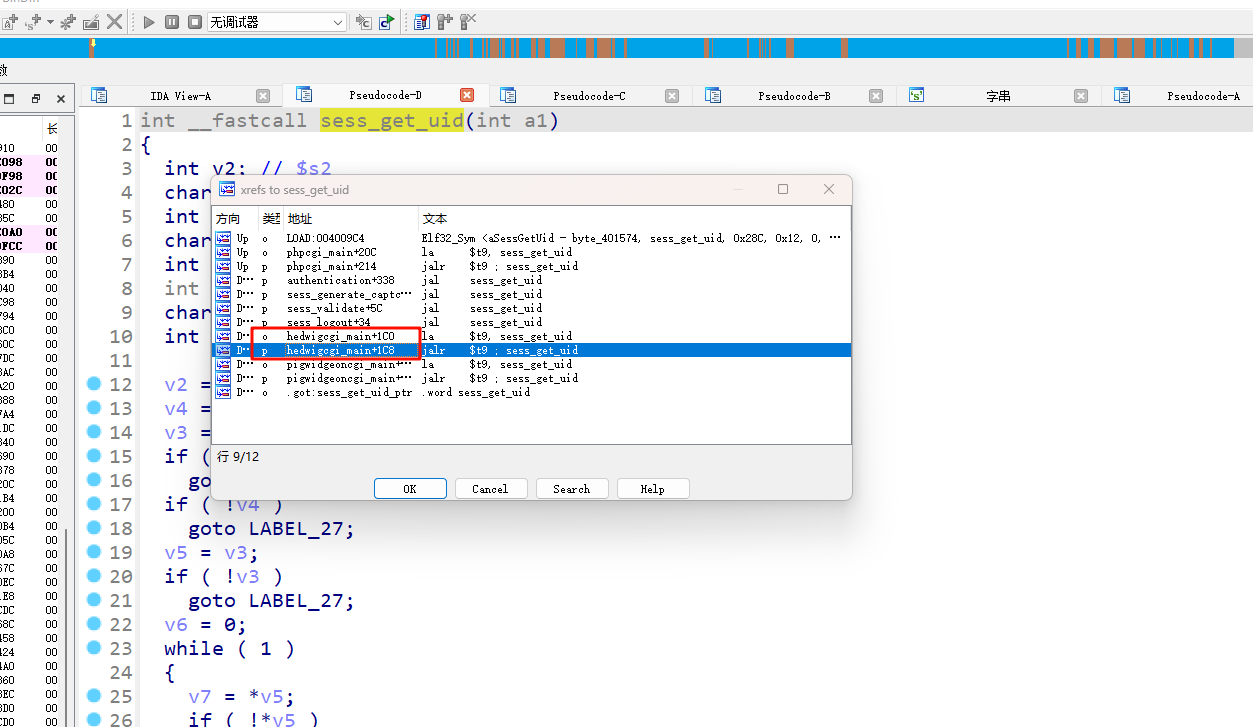Click the pencil edit toolbar icon
Screen dimensions: 1253x727
pyautogui.click(x=91, y=21)
